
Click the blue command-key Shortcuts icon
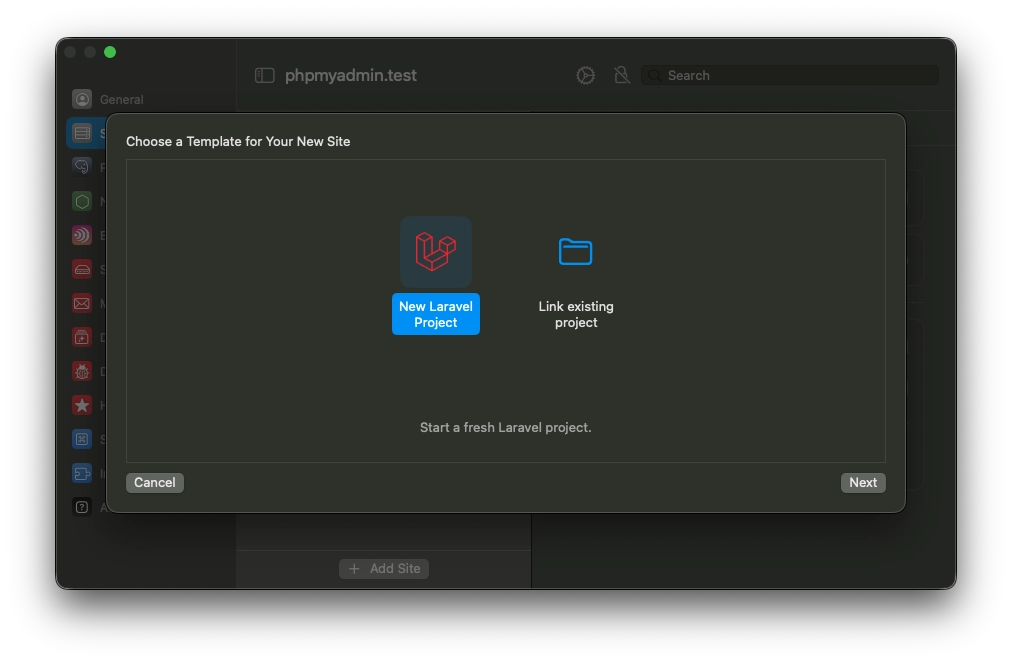coord(82,439)
